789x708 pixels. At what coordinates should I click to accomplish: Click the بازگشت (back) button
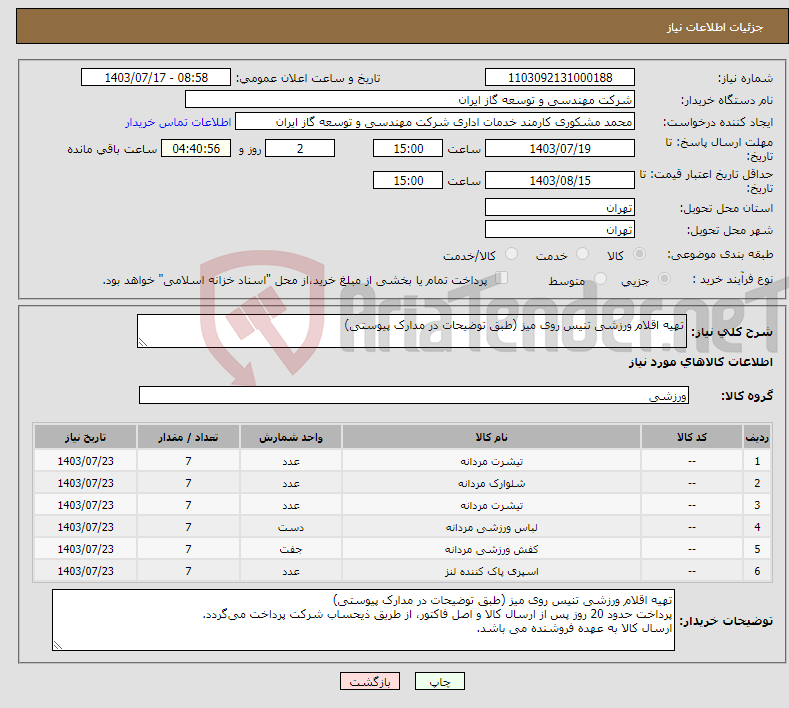pyautogui.click(x=370, y=681)
